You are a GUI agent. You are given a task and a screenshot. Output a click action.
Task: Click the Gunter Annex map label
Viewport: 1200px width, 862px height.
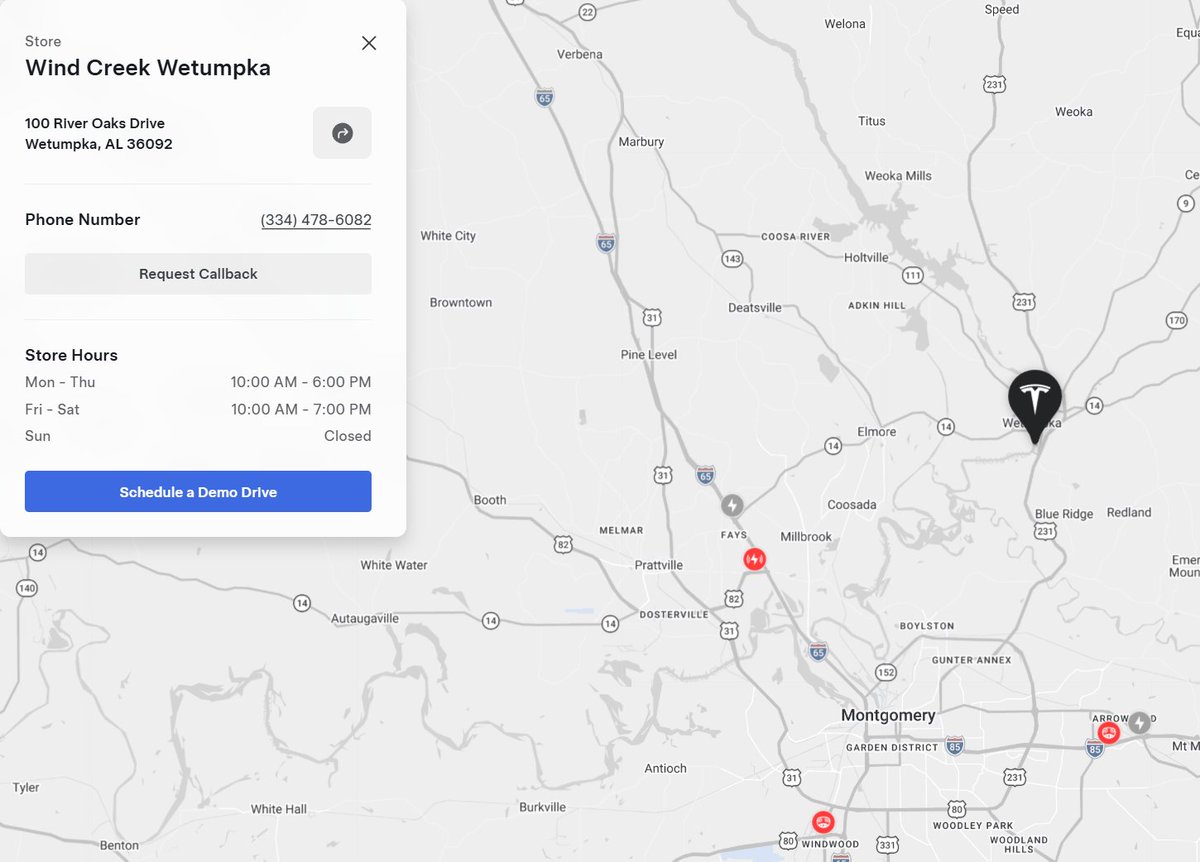click(x=972, y=660)
